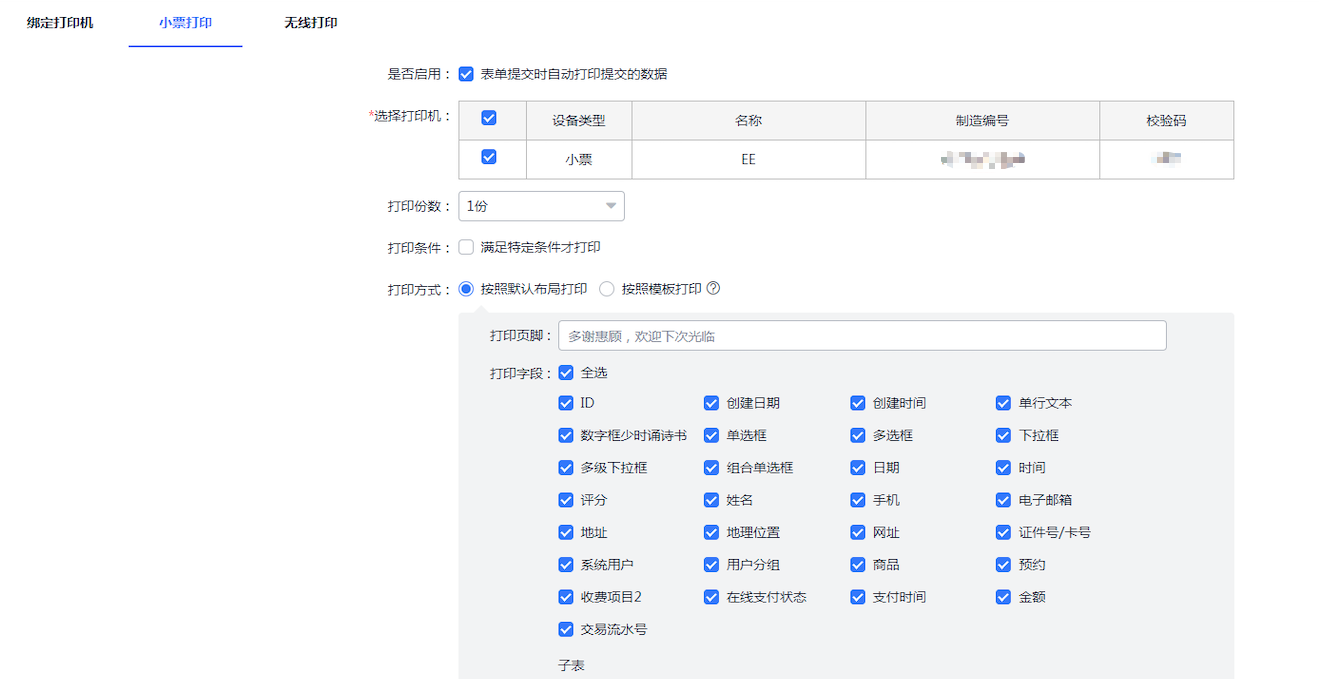Toggle the 证件号/卡号 checkbox
Image resolution: width=1319 pixels, height=679 pixels.
click(1004, 532)
